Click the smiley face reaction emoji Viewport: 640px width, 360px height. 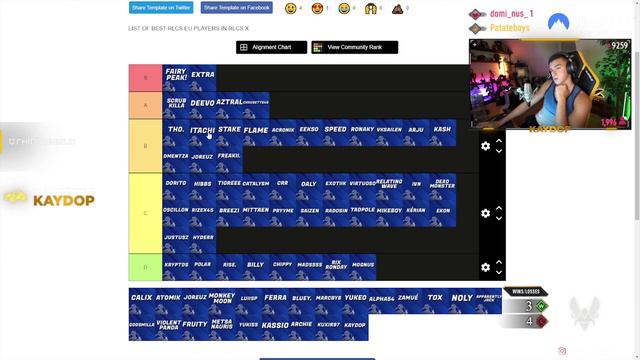[x=291, y=8]
